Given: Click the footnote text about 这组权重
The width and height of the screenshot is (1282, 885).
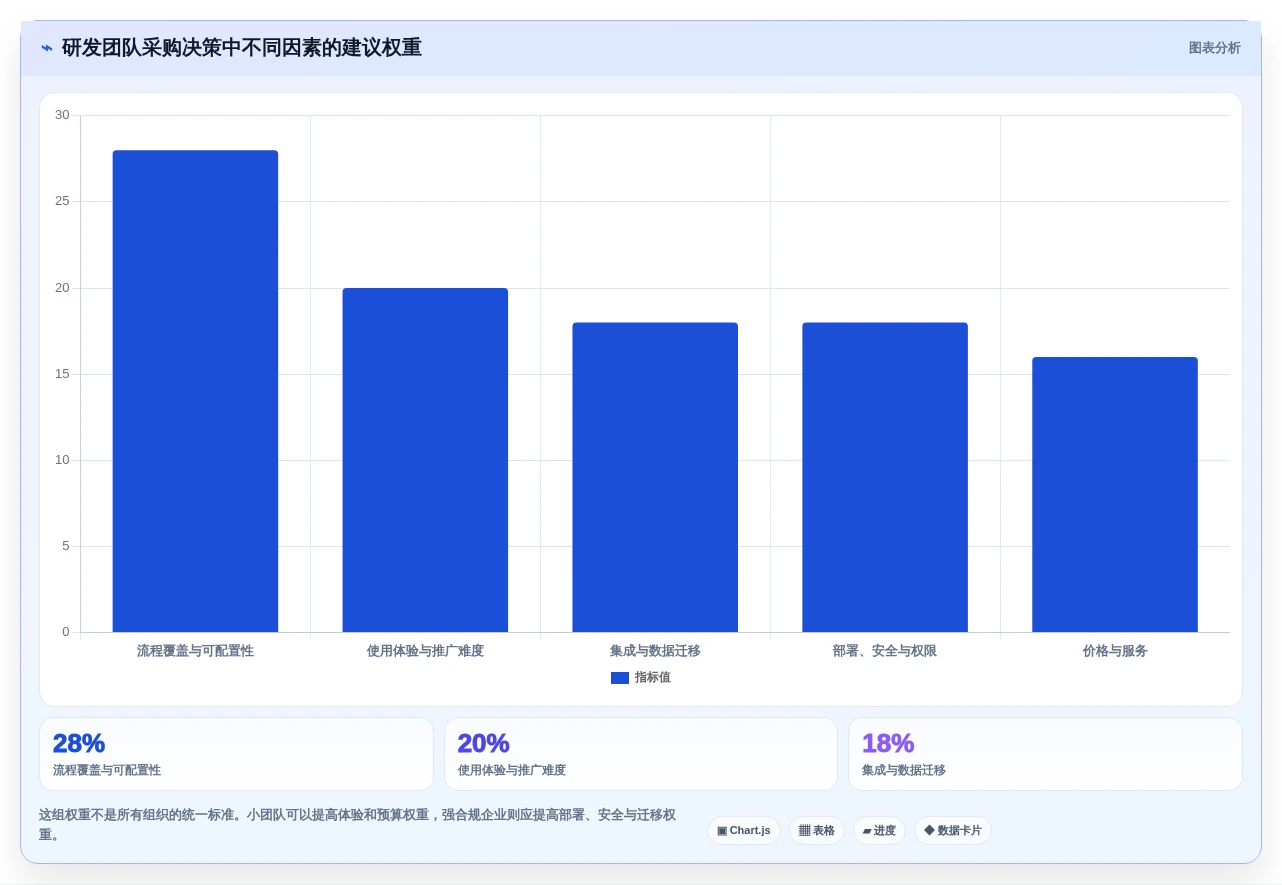Looking at the screenshot, I should 358,825.
